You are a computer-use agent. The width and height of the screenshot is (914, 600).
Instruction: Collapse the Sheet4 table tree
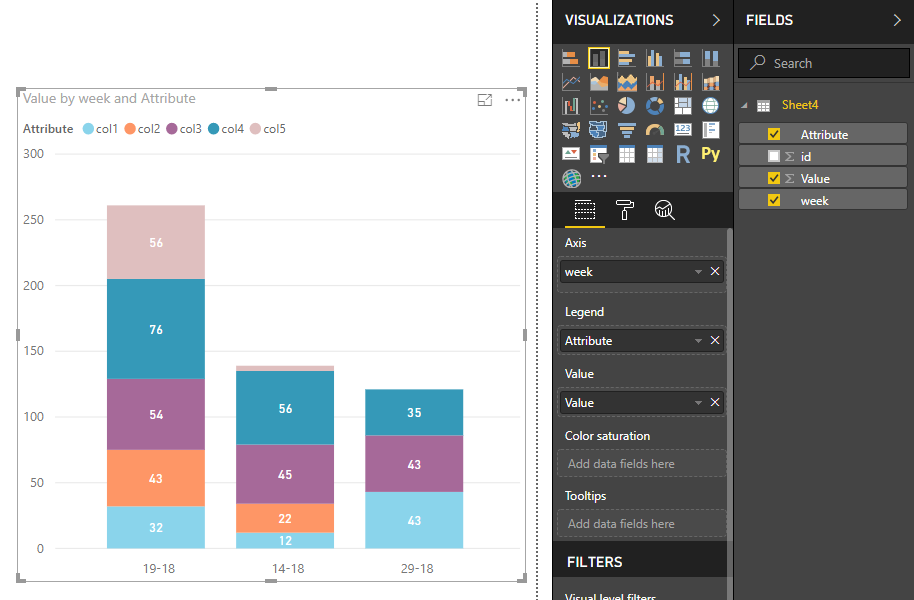pos(744,106)
